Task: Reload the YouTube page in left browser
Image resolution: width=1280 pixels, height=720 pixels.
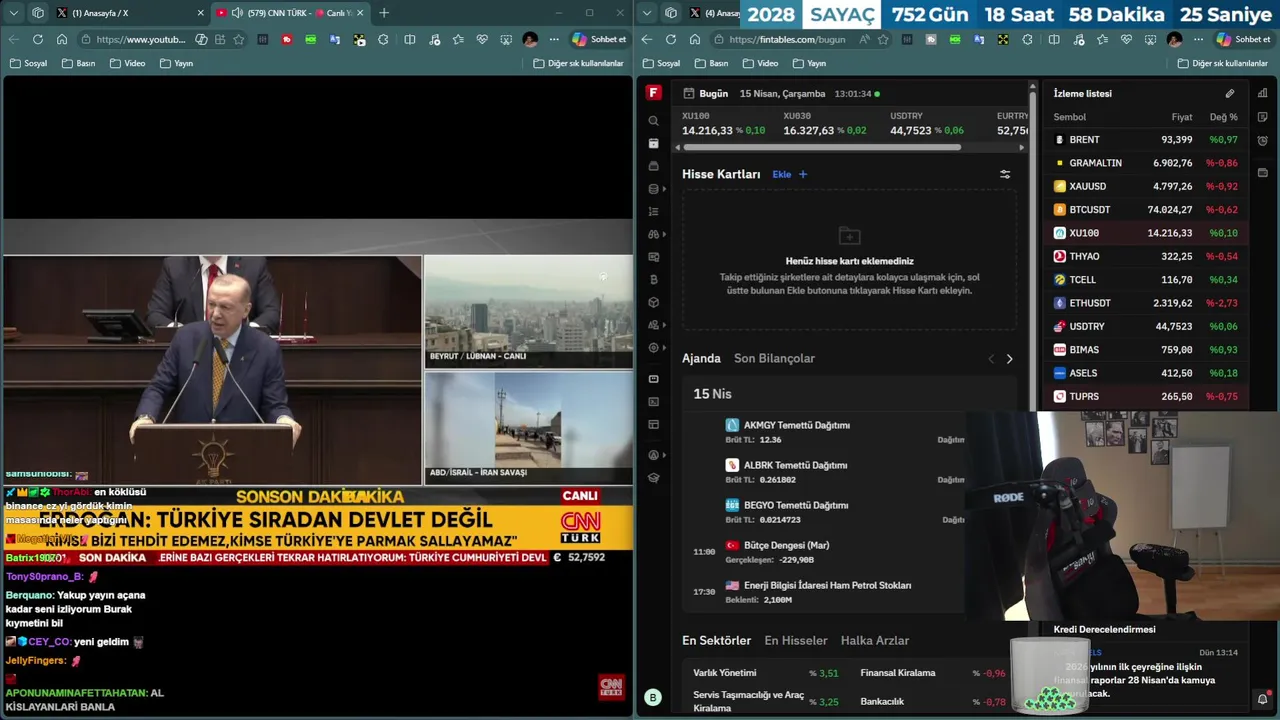Action: 38,39
